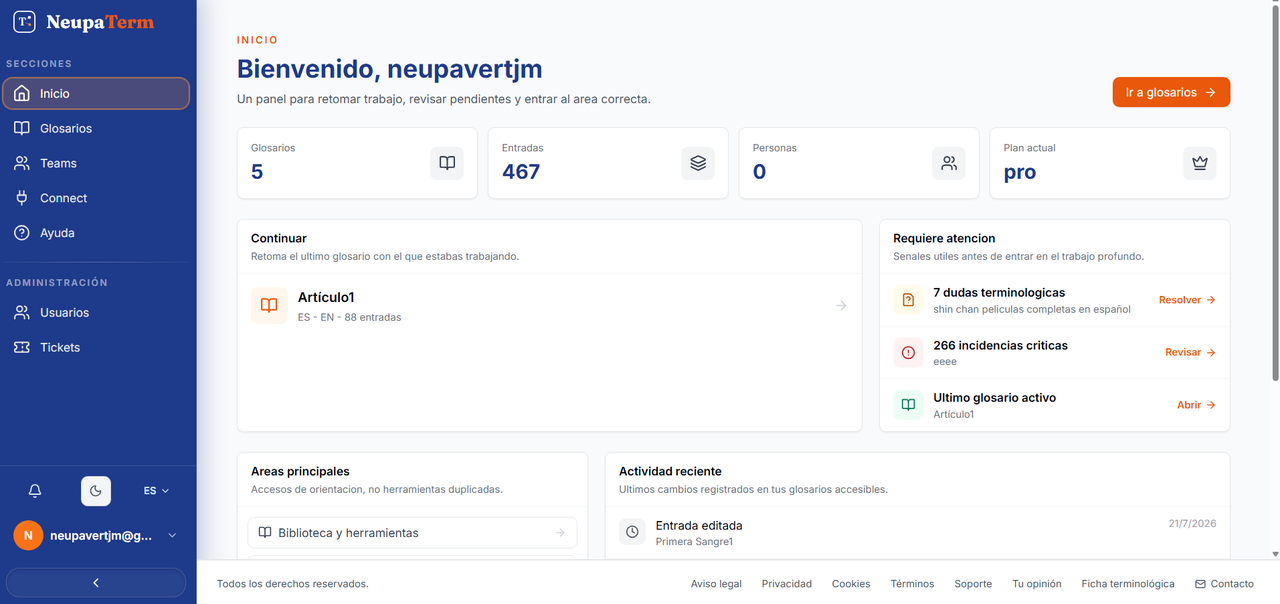Open Ayuda in the sidebar

(96, 233)
